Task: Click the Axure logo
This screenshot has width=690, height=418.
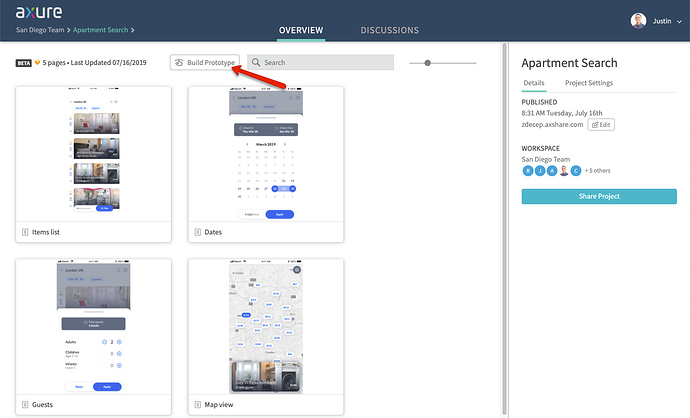Action: [x=39, y=12]
